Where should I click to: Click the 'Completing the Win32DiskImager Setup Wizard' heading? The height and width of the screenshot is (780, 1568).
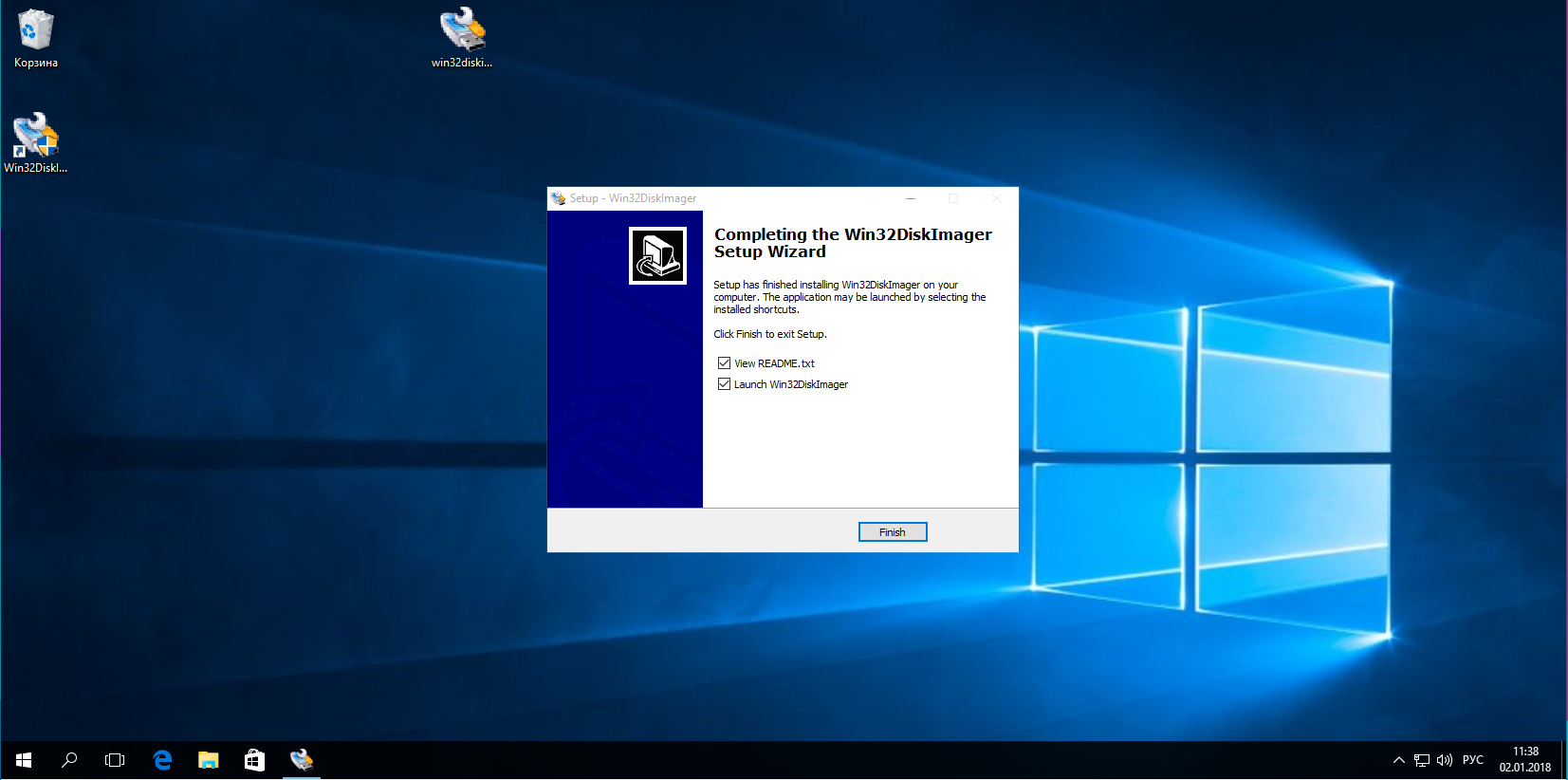(x=853, y=243)
